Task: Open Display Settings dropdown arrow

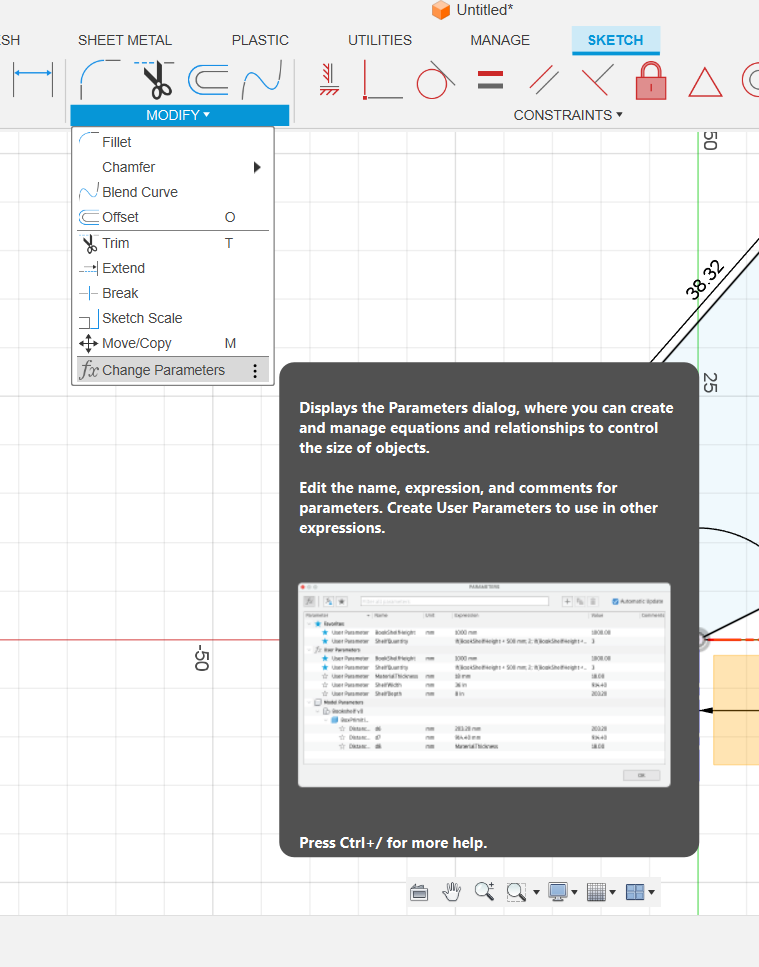Action: (575, 892)
